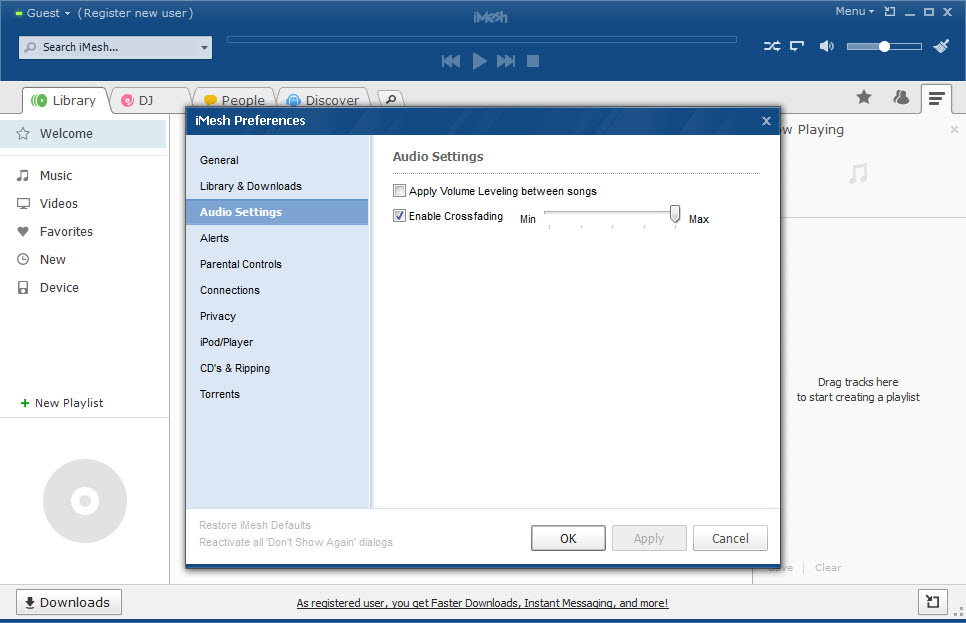Select Alerts preferences category
The width and height of the screenshot is (966, 623).
(x=277, y=238)
